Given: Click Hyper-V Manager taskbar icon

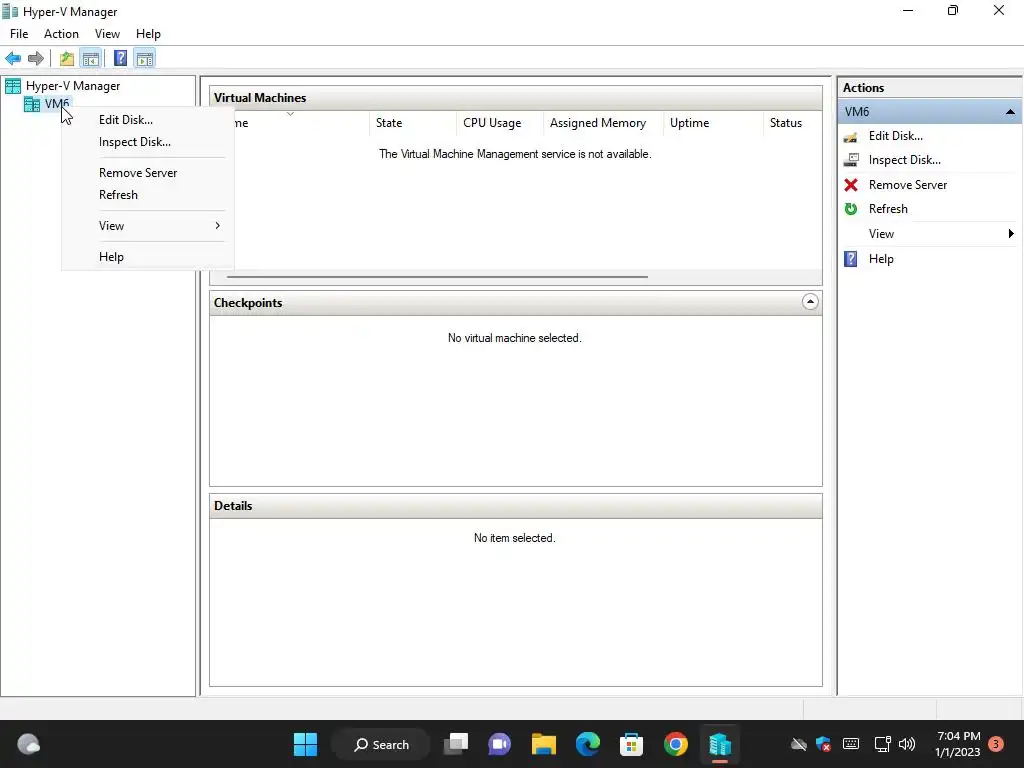Looking at the screenshot, I should (x=720, y=744).
